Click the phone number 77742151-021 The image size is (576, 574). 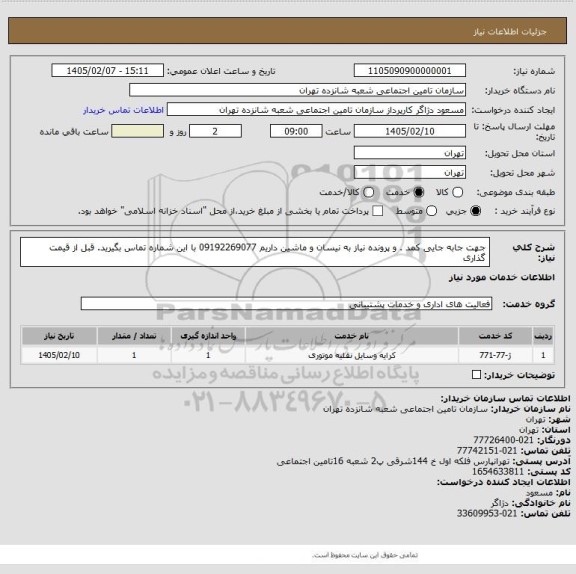click(487, 450)
